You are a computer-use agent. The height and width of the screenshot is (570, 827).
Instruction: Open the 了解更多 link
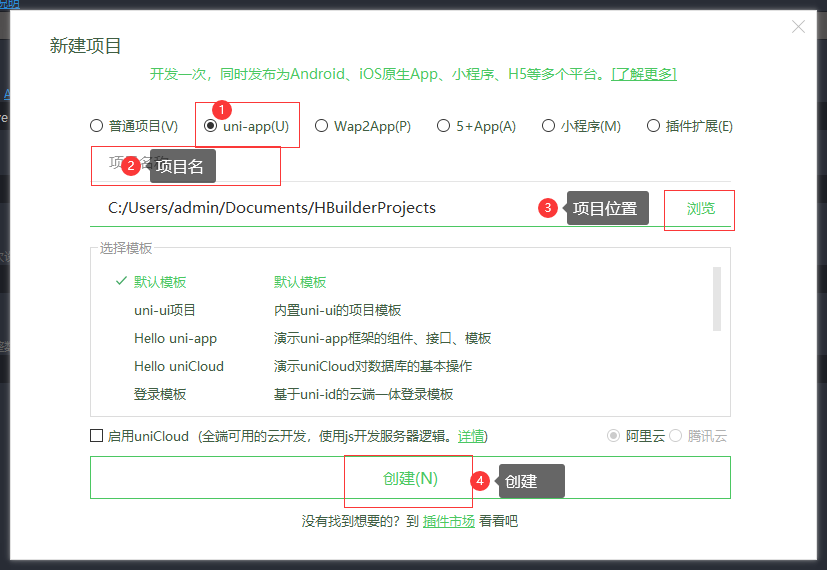pyautogui.click(x=643, y=74)
